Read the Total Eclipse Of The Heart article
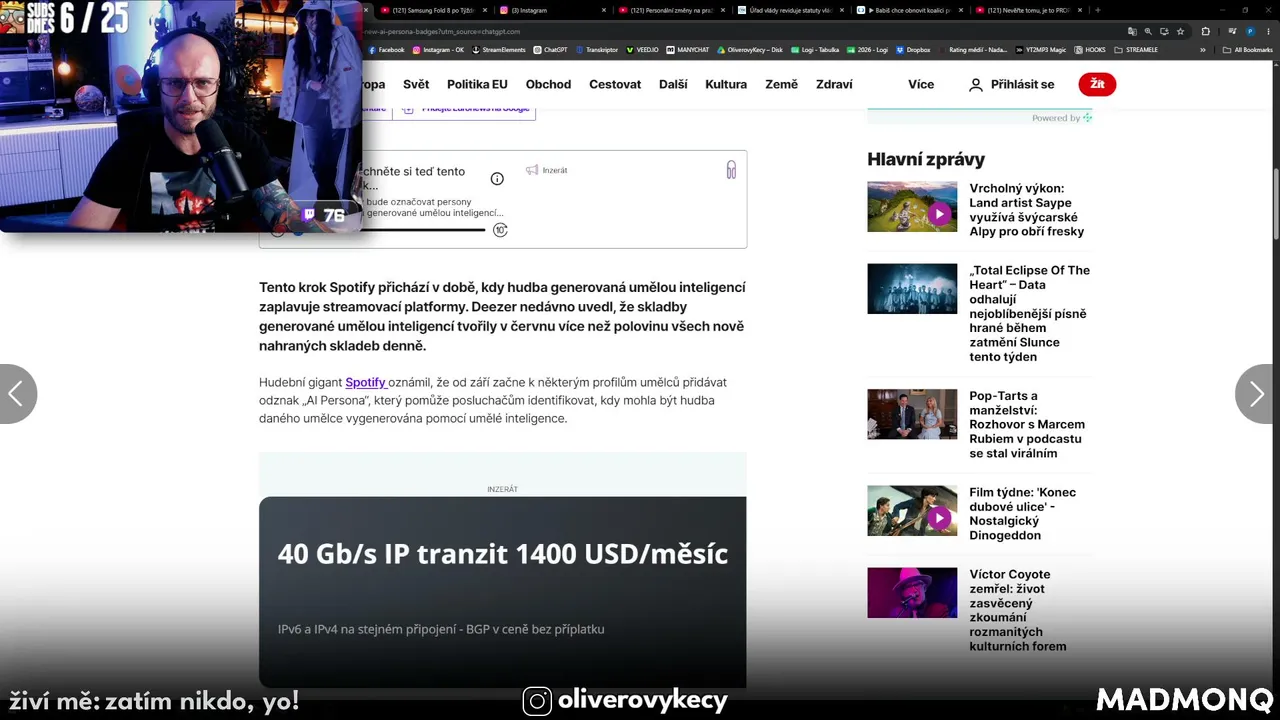This screenshot has height=720, width=1280. tap(1030, 313)
